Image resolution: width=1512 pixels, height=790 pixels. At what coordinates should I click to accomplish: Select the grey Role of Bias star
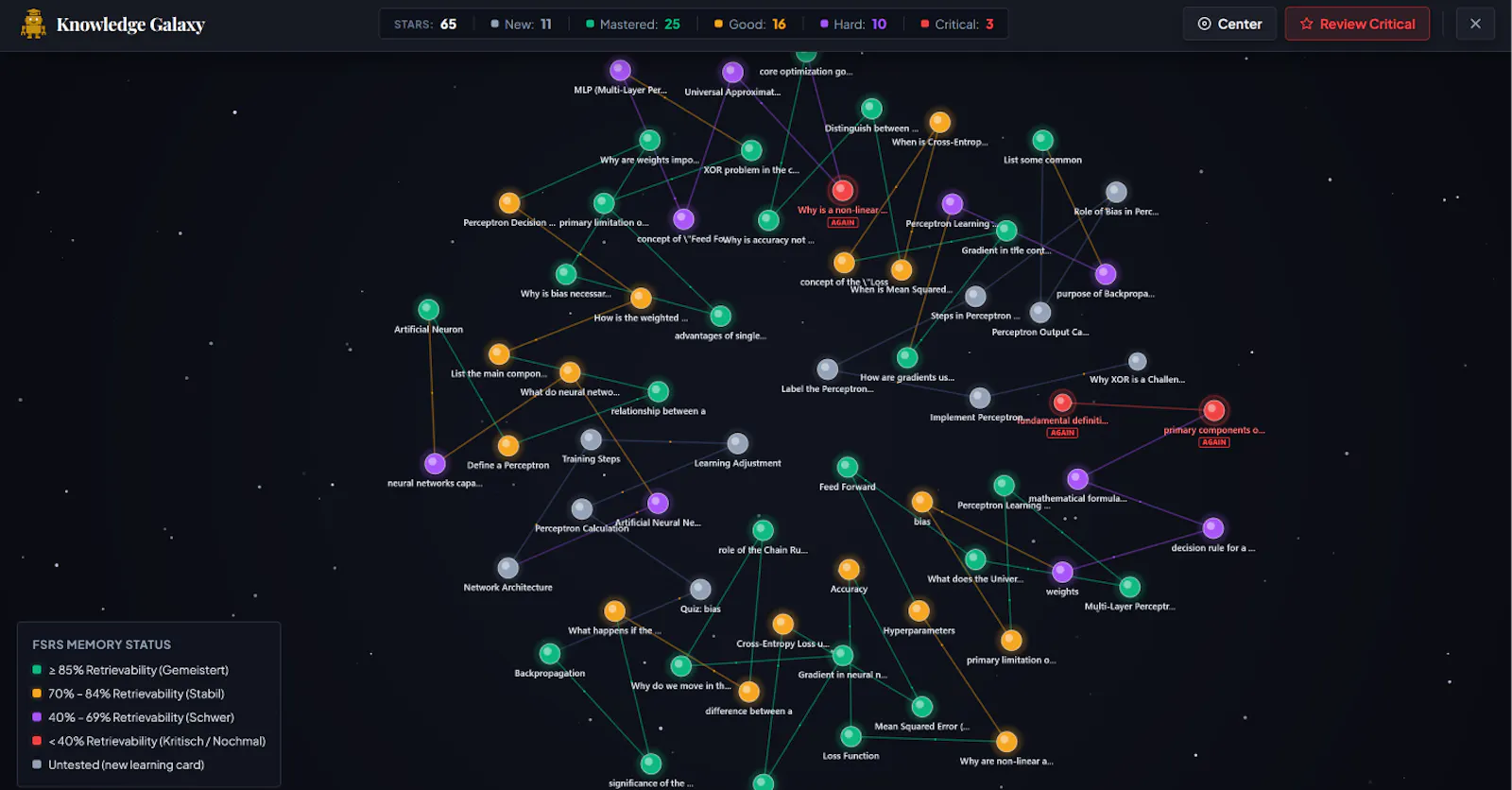pos(1116,192)
